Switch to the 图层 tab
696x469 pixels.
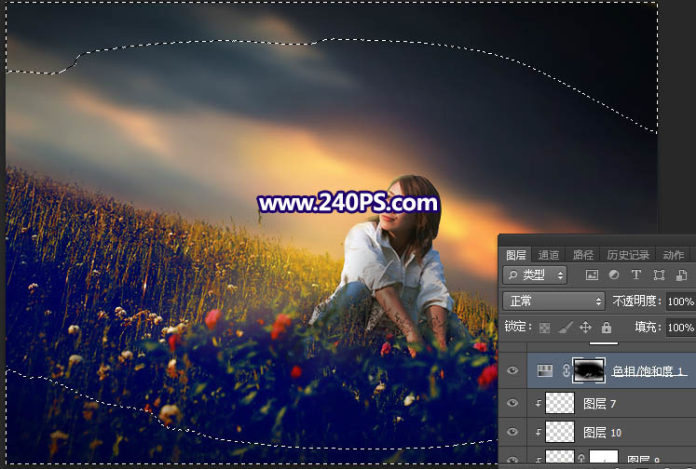pyautogui.click(x=516, y=255)
